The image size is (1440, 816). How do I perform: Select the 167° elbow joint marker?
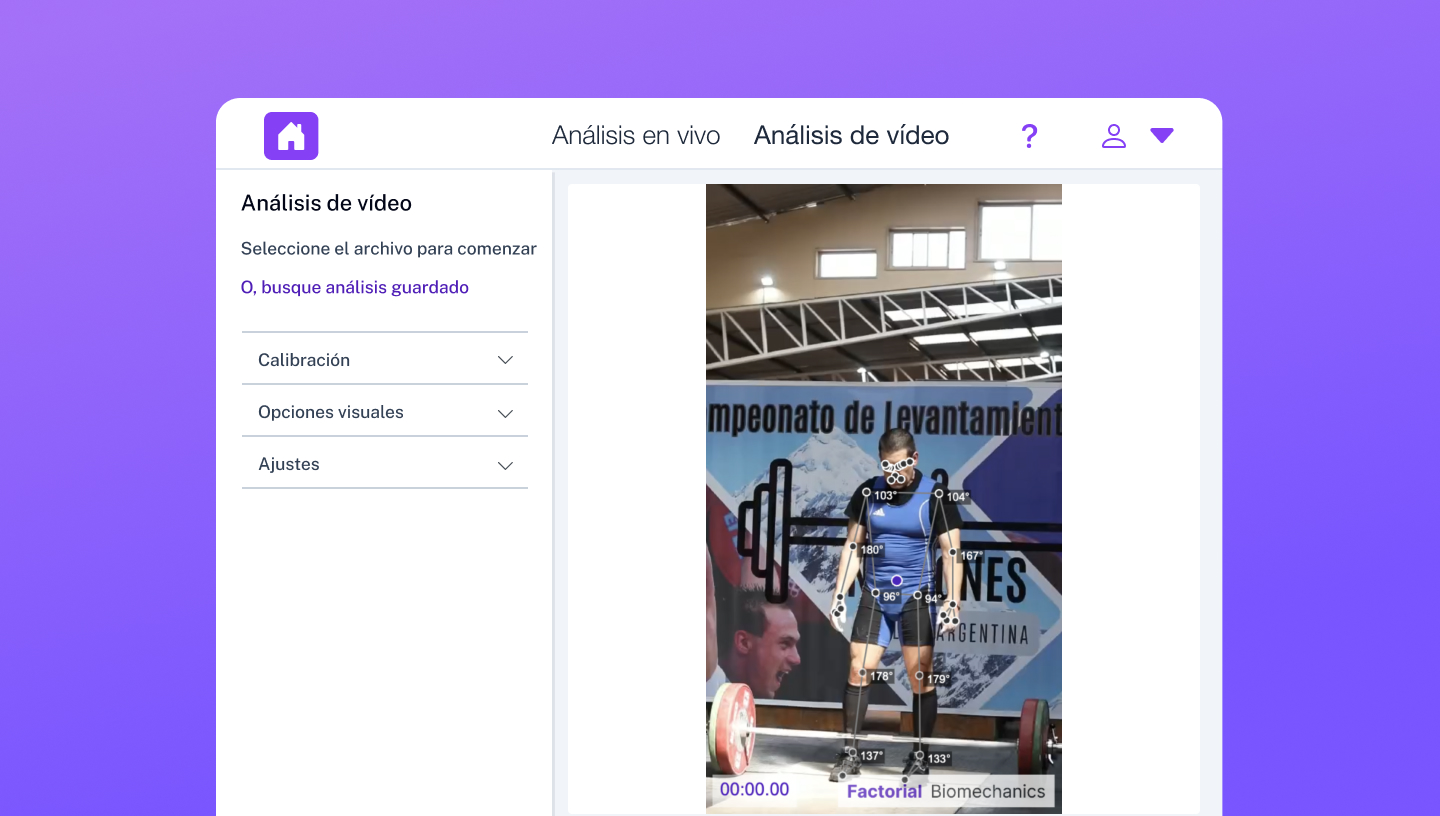[x=953, y=553]
